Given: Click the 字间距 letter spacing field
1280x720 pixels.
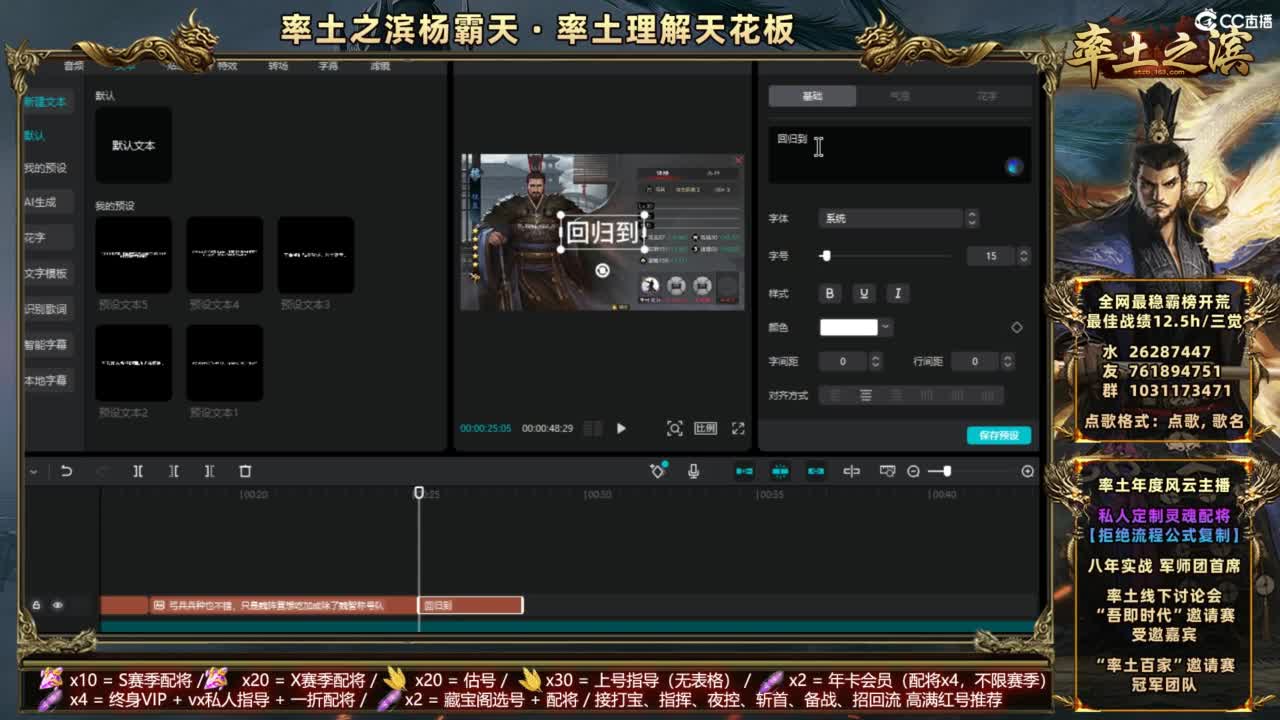Looking at the screenshot, I should click(843, 361).
